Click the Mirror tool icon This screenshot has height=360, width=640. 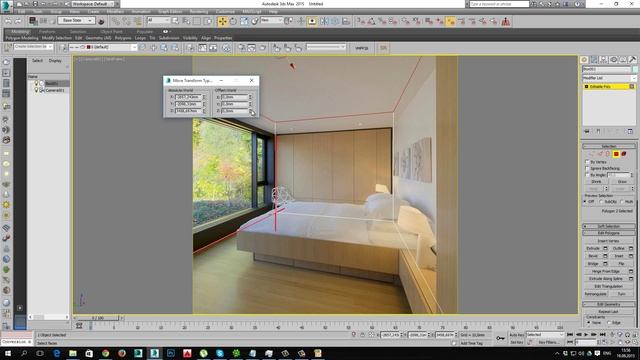coord(324,21)
